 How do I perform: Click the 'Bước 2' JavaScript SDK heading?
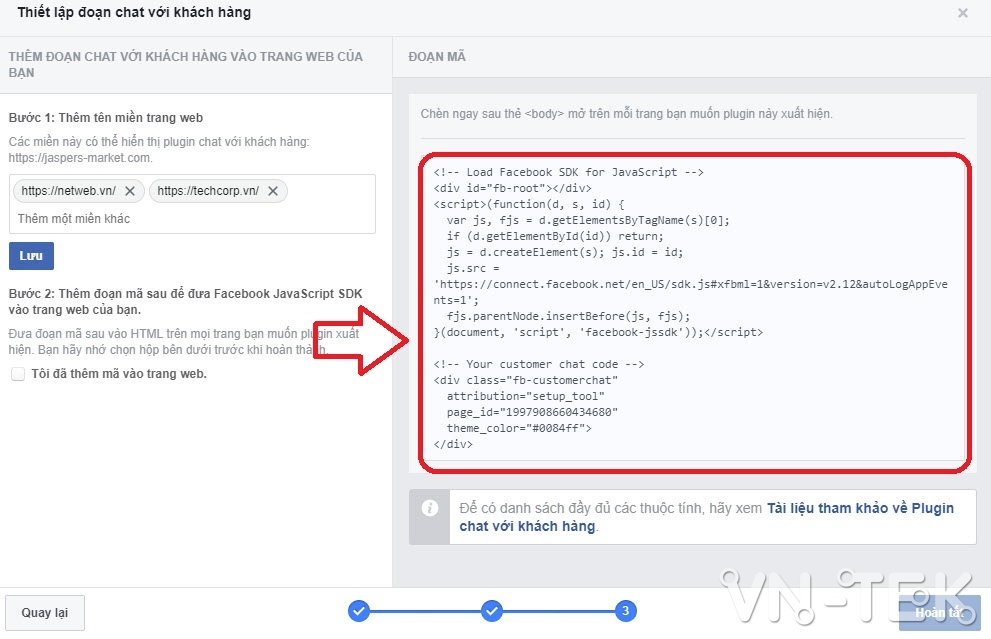185,301
